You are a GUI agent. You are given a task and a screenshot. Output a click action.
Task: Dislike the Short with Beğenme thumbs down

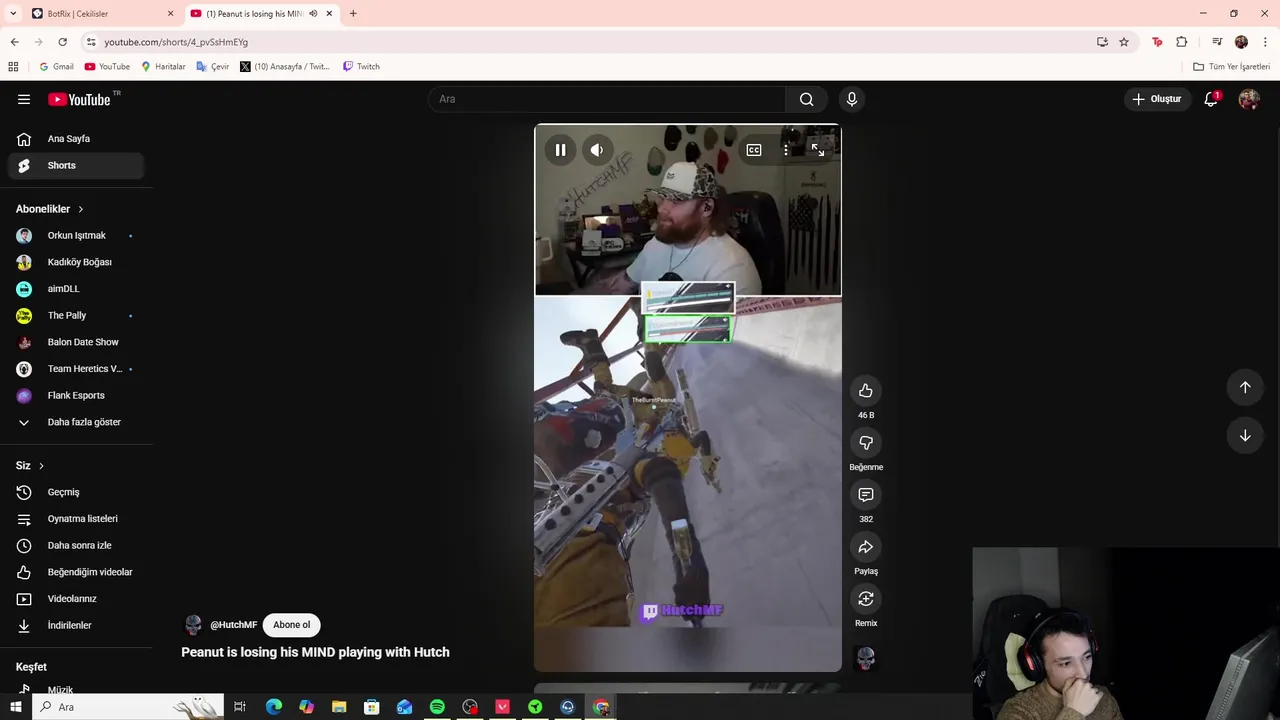[x=866, y=443]
